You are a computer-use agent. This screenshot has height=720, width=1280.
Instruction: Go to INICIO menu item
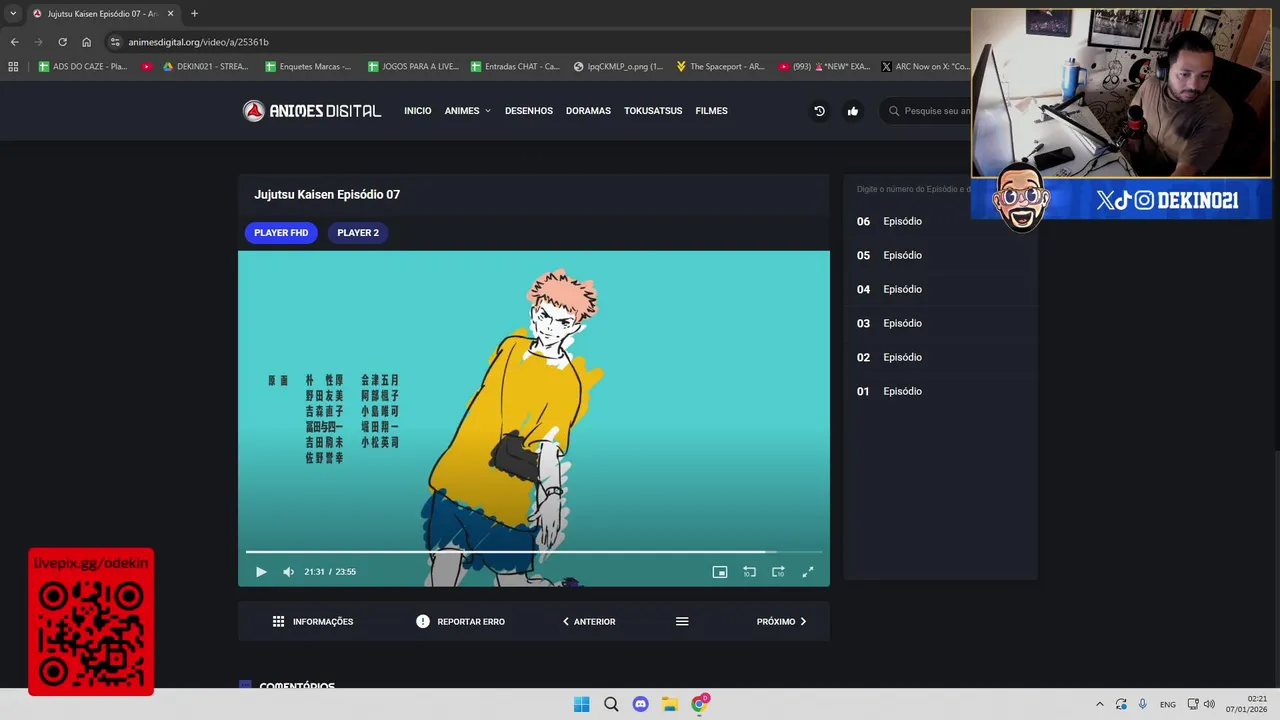coord(418,111)
